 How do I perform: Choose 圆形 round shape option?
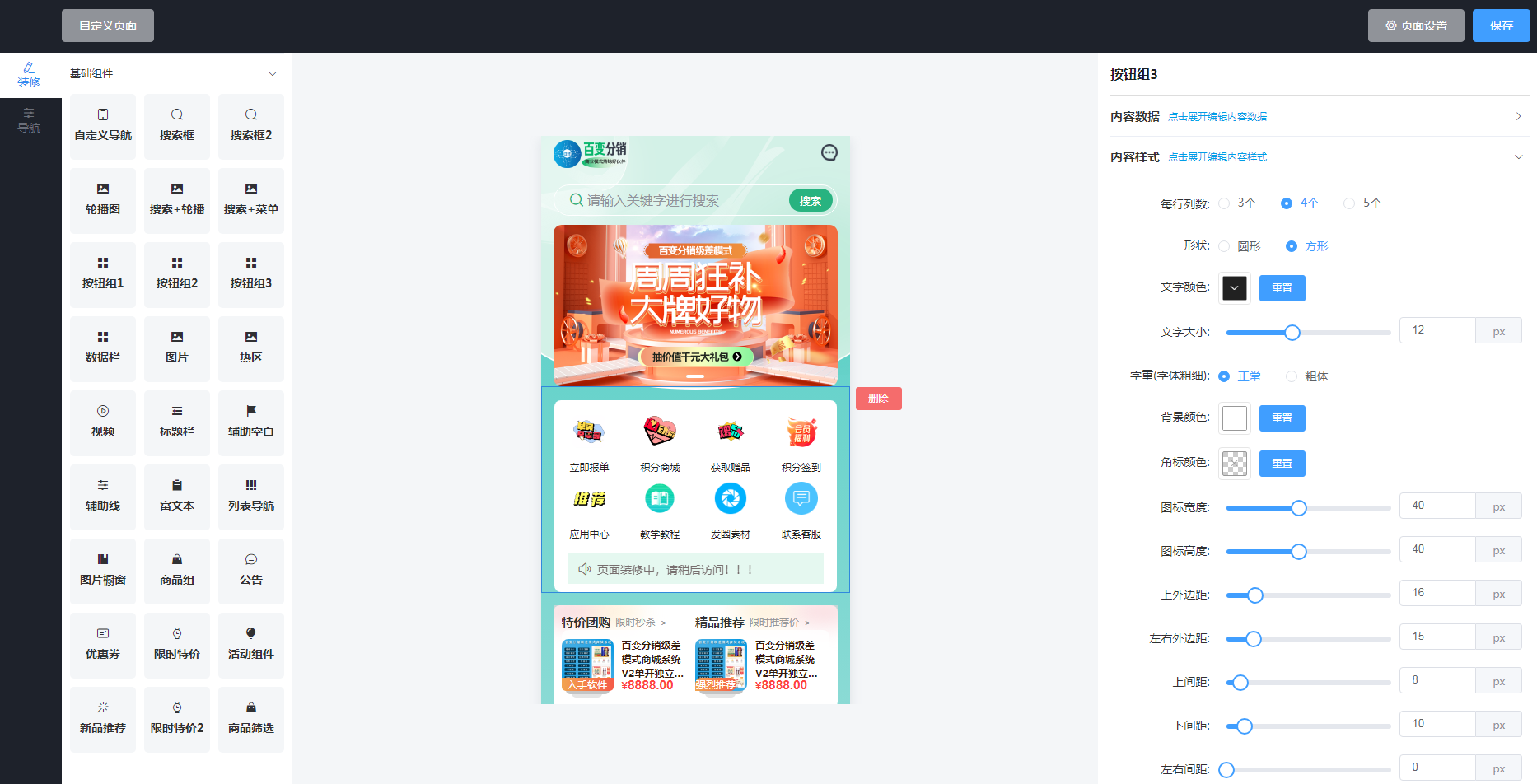(1225, 246)
